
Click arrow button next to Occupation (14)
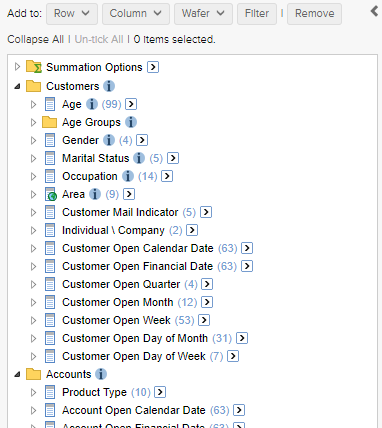(x=167, y=176)
